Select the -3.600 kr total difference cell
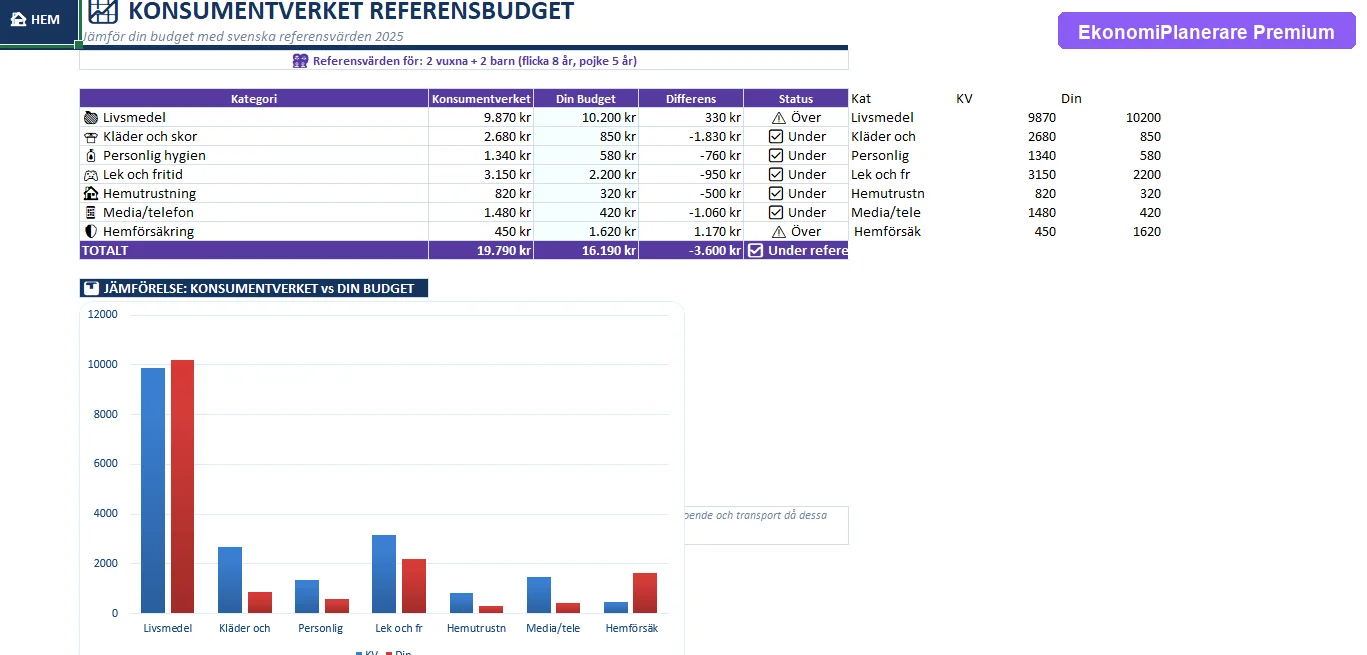The width and height of the screenshot is (1367, 655). click(x=691, y=251)
